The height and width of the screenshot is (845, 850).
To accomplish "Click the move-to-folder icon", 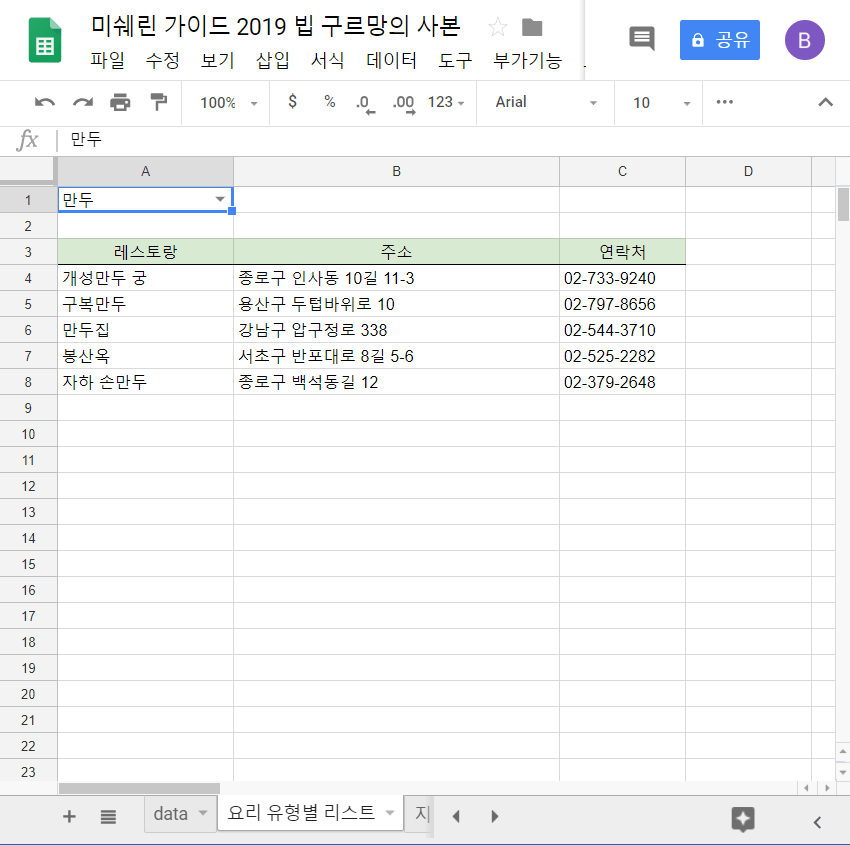I will point(533,27).
